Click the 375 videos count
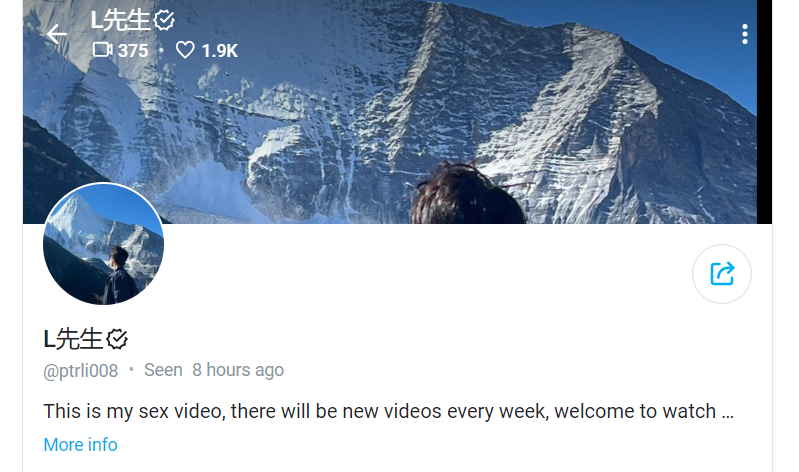The image size is (799, 472). point(133,50)
